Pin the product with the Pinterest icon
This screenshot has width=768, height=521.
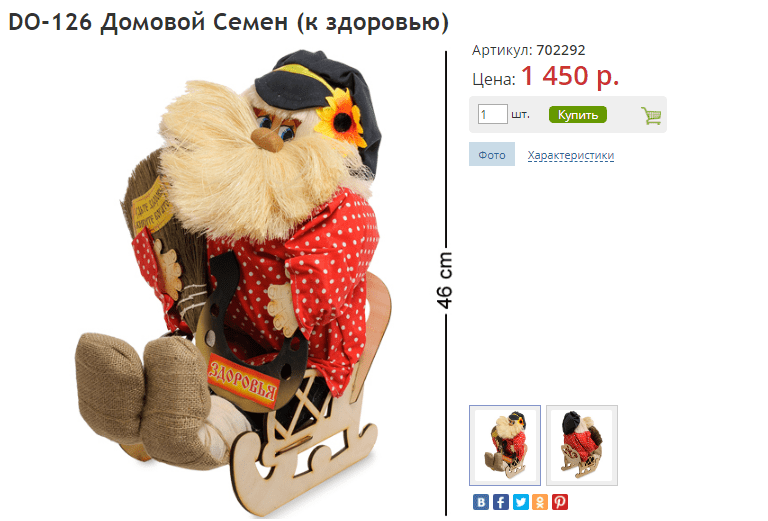point(560,502)
